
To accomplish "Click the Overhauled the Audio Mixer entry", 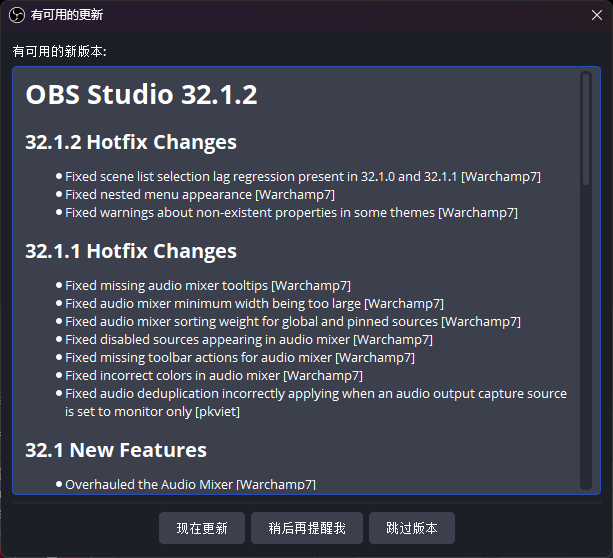I will pyautogui.click(x=190, y=484).
